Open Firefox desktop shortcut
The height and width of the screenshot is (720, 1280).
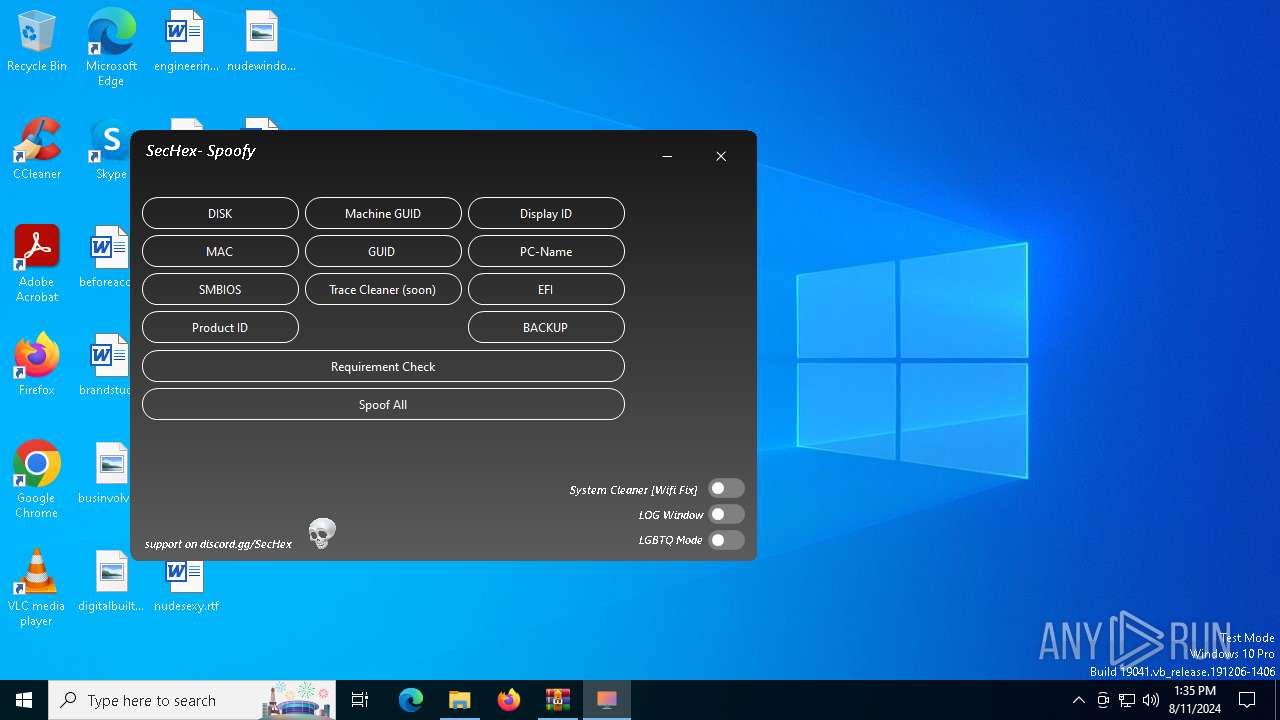[37, 366]
